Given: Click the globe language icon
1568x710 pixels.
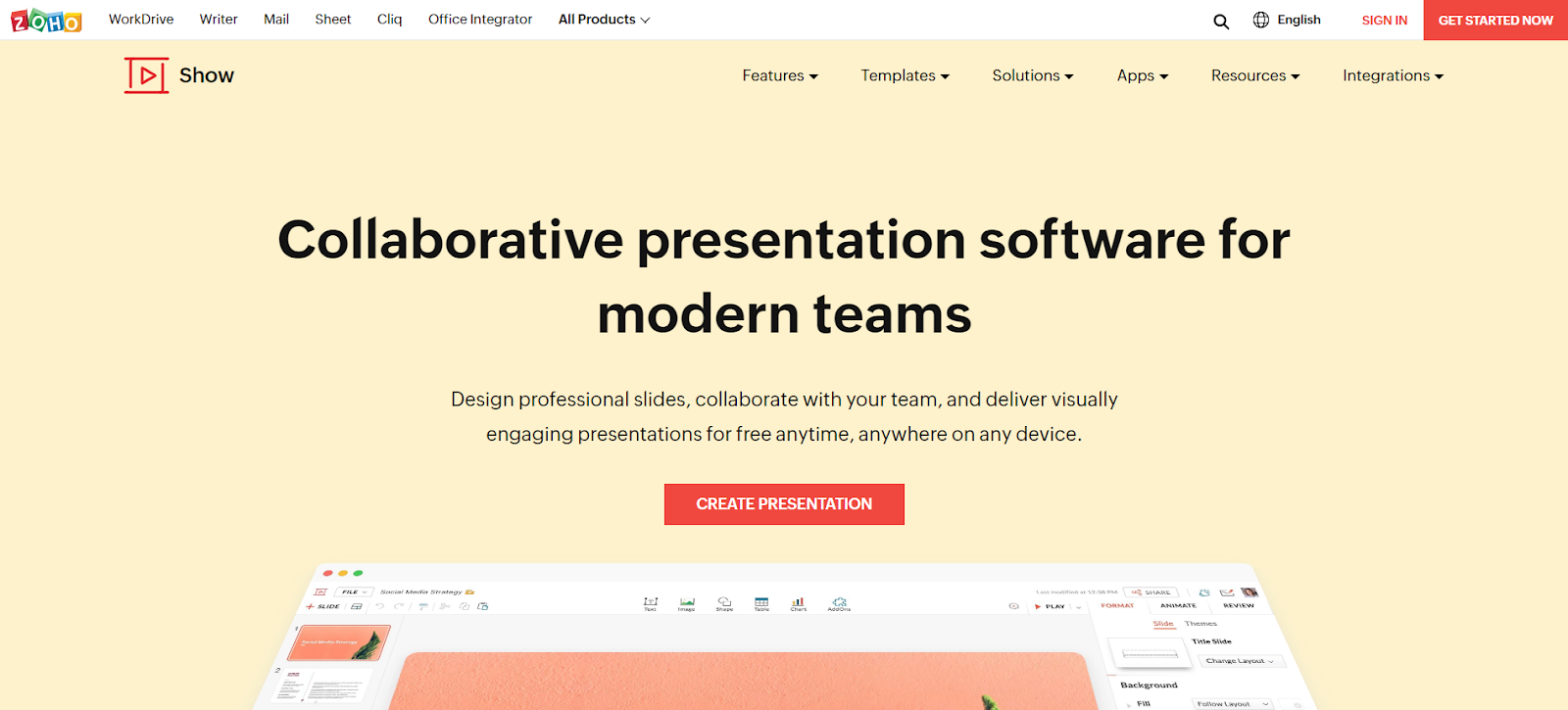Looking at the screenshot, I should (1261, 20).
